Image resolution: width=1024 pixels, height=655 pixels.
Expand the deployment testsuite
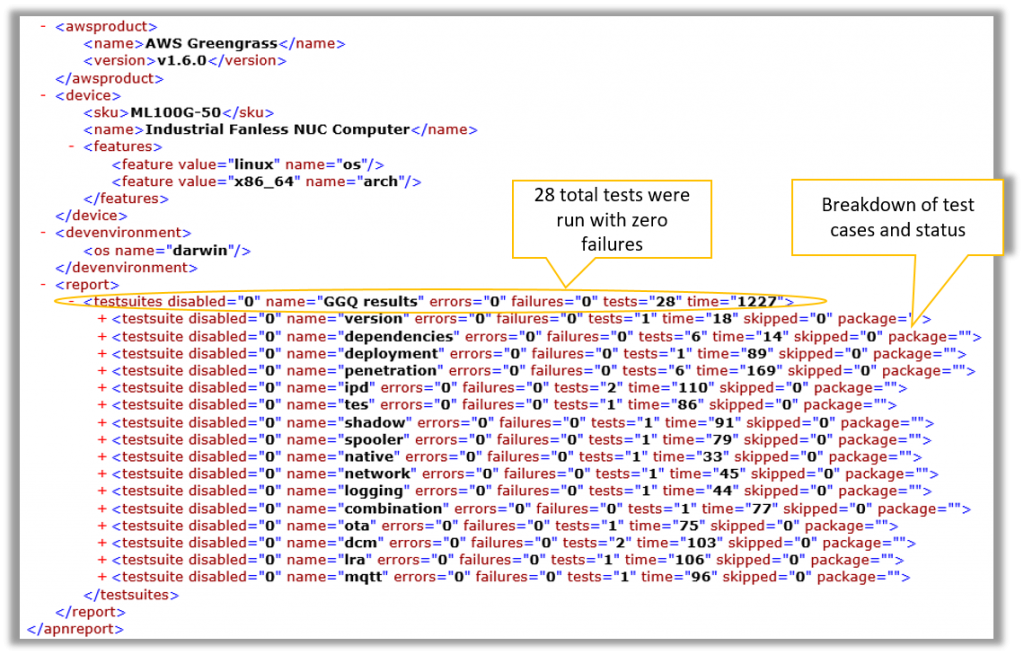click(102, 354)
